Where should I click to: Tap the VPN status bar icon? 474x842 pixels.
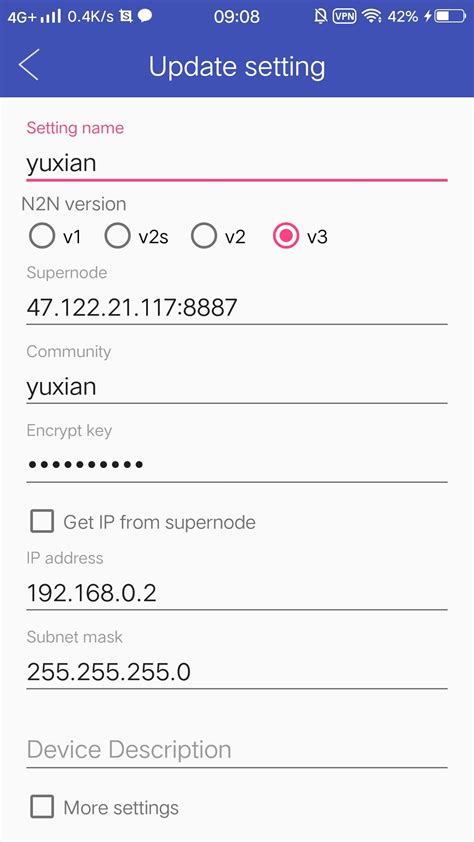point(345,16)
